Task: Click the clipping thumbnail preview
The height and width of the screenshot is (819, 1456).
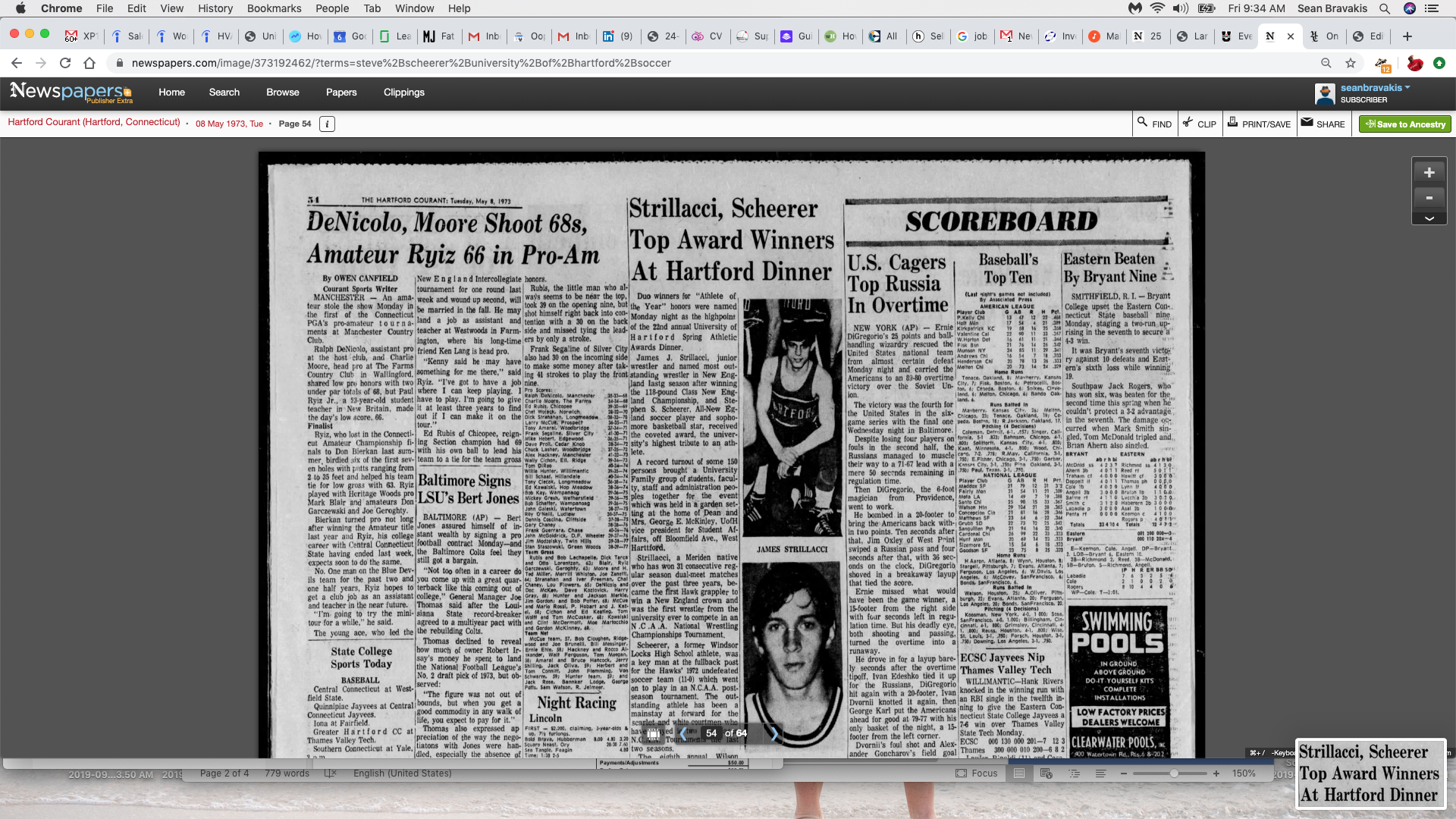Action: pyautogui.click(x=1370, y=773)
